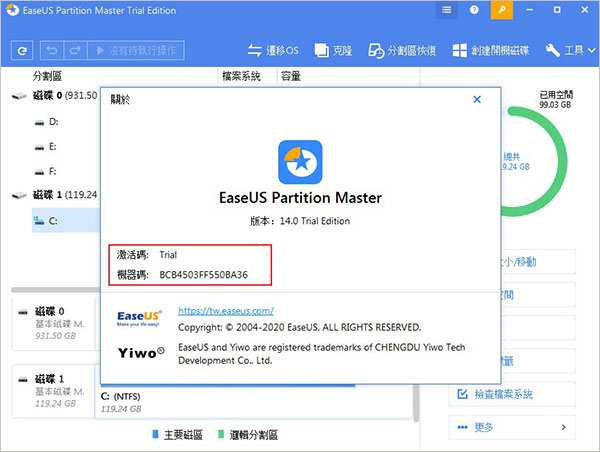Click the EaseUS Partition Master app logo
The width and height of the screenshot is (600, 452).
[300, 162]
